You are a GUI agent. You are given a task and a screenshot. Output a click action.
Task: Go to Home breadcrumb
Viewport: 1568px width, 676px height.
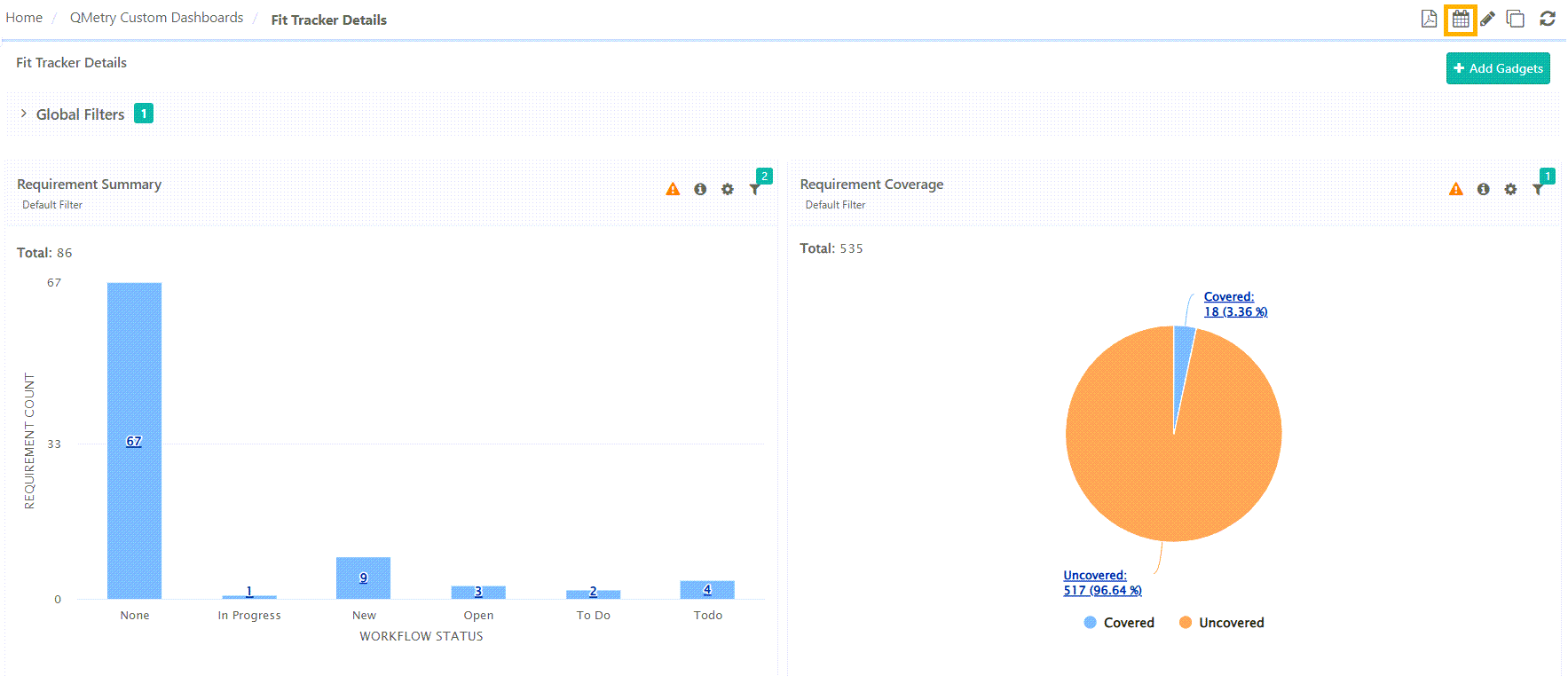point(24,18)
